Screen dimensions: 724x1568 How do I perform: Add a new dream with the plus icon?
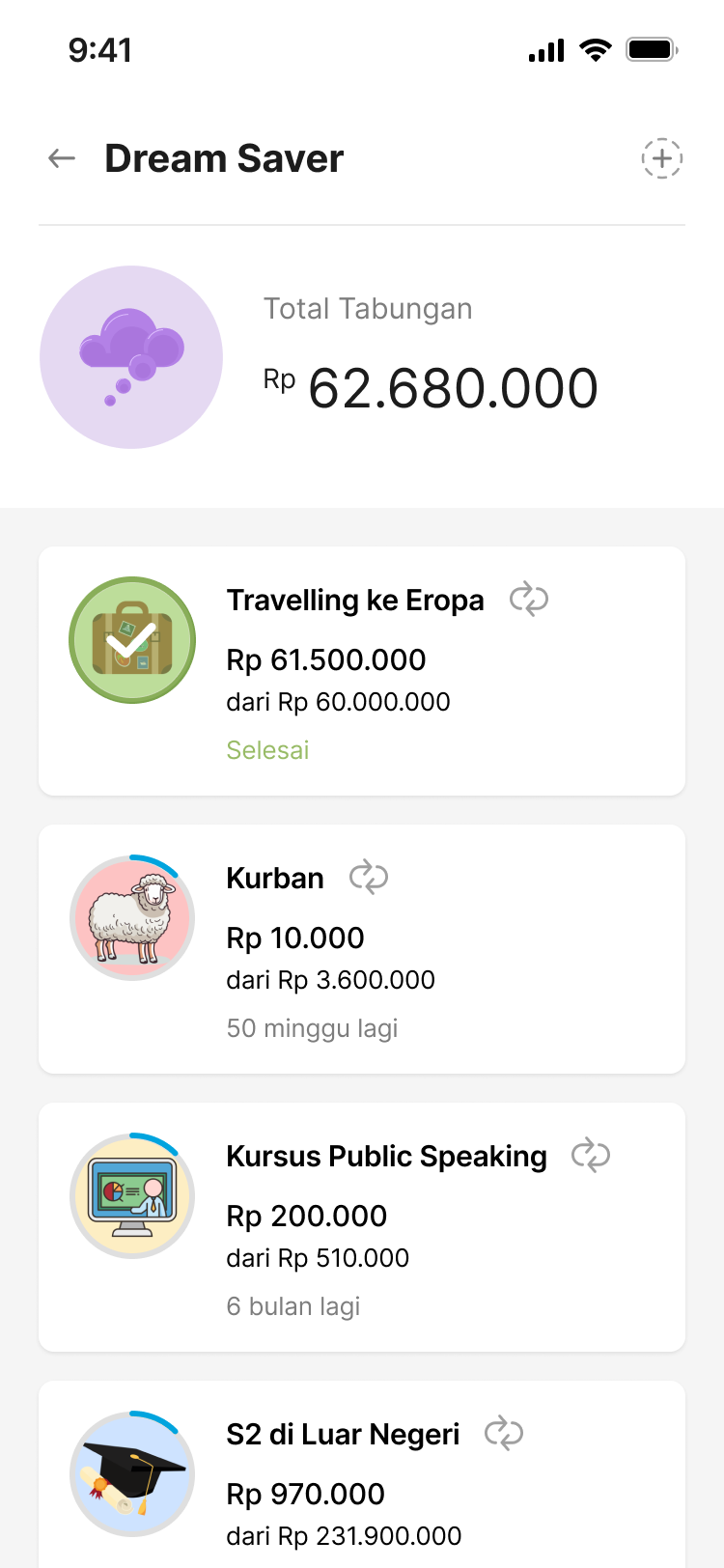(662, 158)
